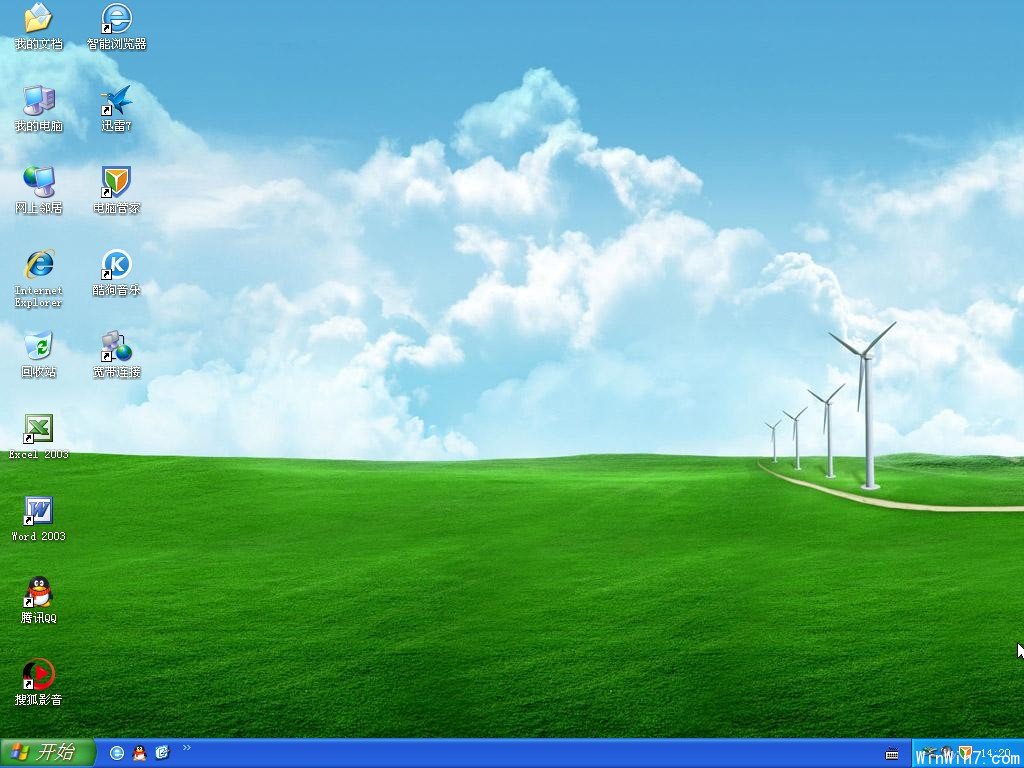
Task: Launch the 电脑管家 shield shortcut on desktop
Action: click(x=116, y=190)
